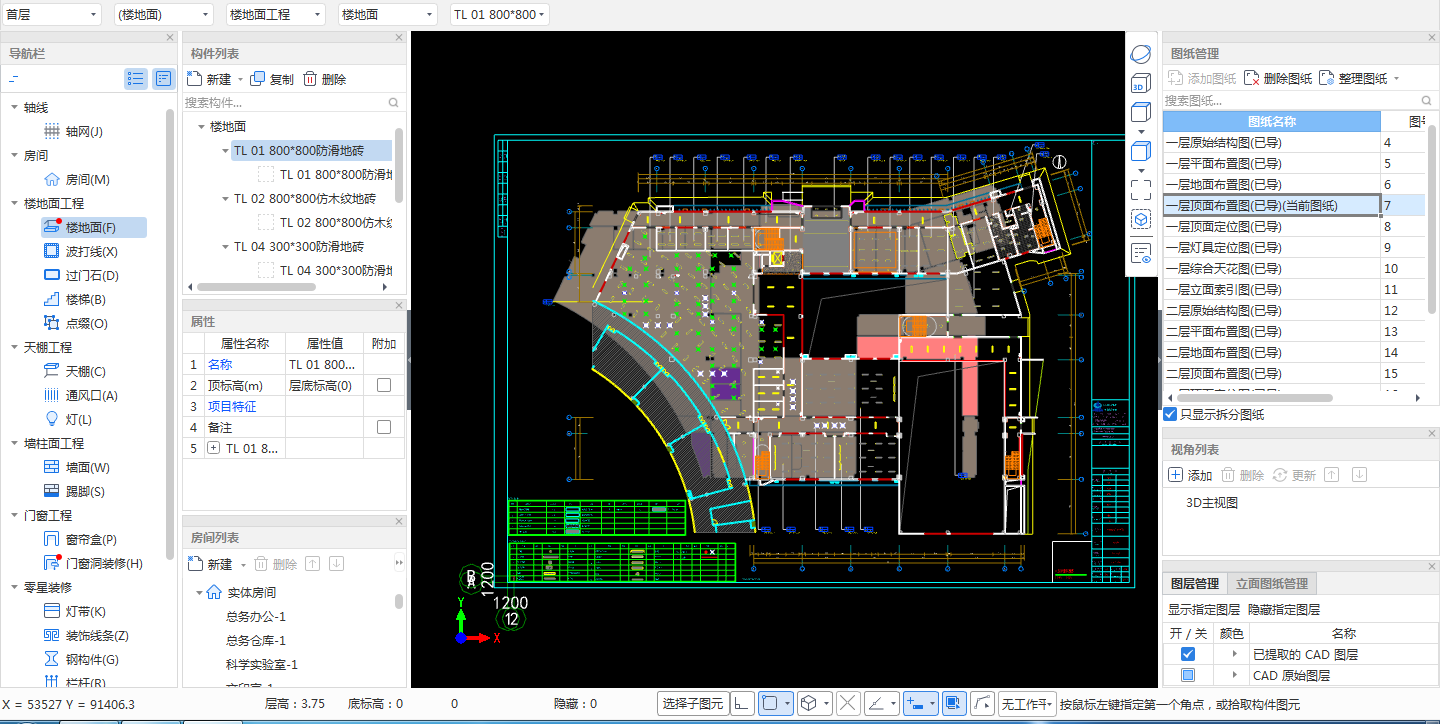The height and width of the screenshot is (724, 1440).
Task: Click 隐藏指定图层 option
Action: pos(1283,609)
